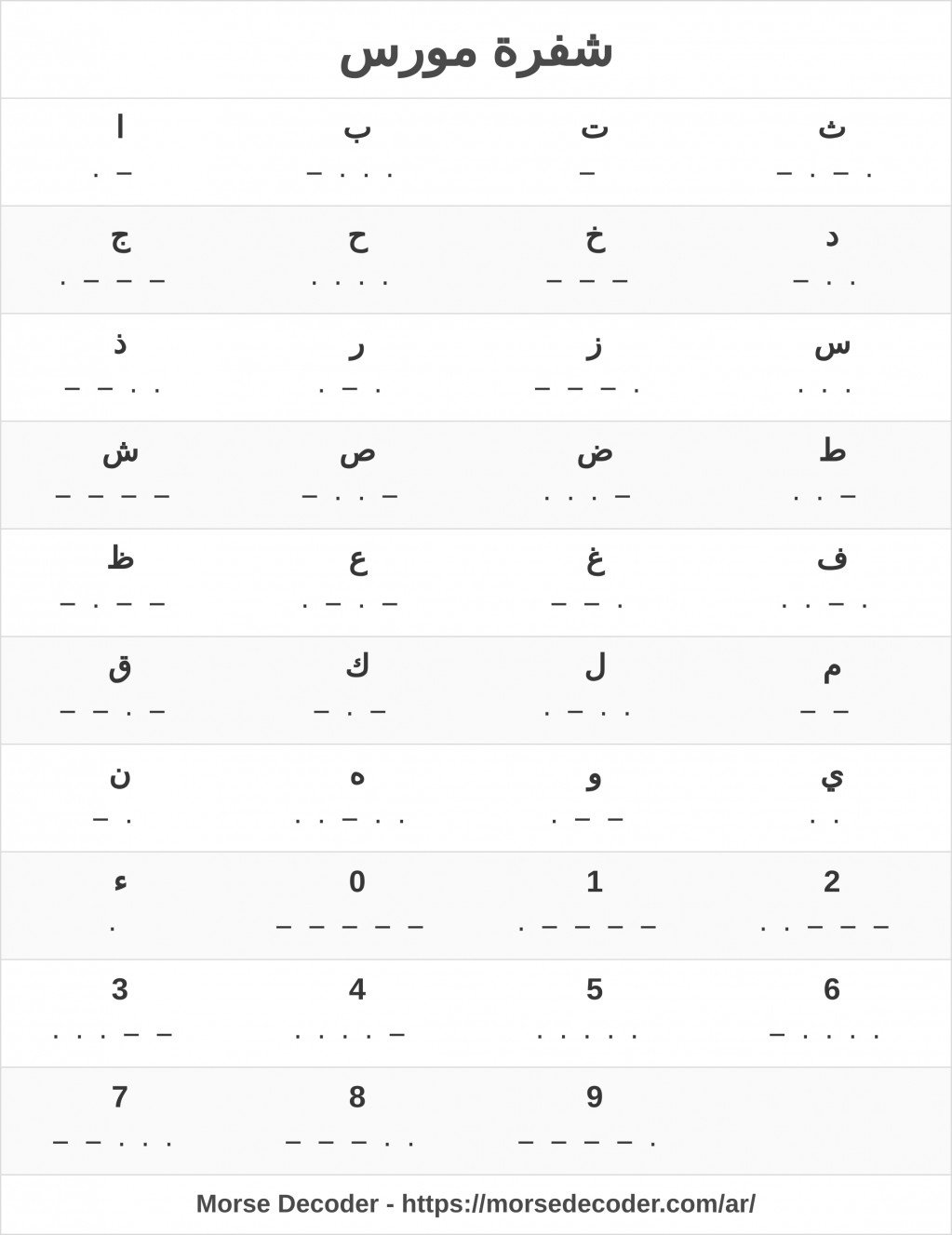This screenshot has height=1235, width=952.
Task: Select the letter ب cell
Action: tap(357, 152)
